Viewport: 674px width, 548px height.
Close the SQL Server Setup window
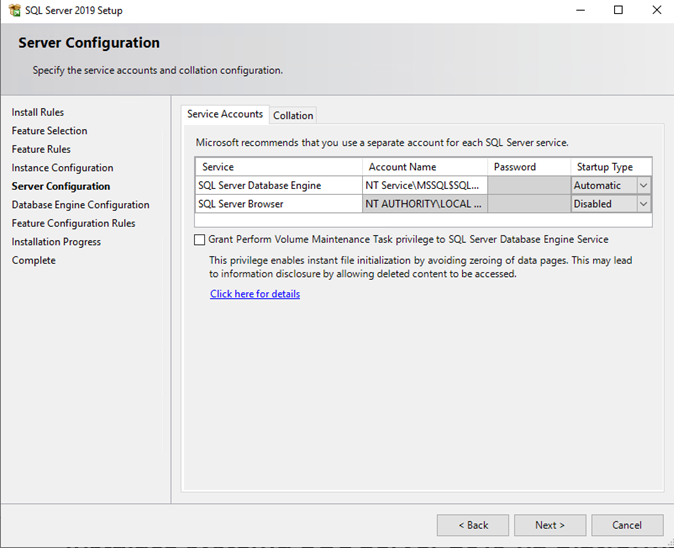tap(656, 10)
